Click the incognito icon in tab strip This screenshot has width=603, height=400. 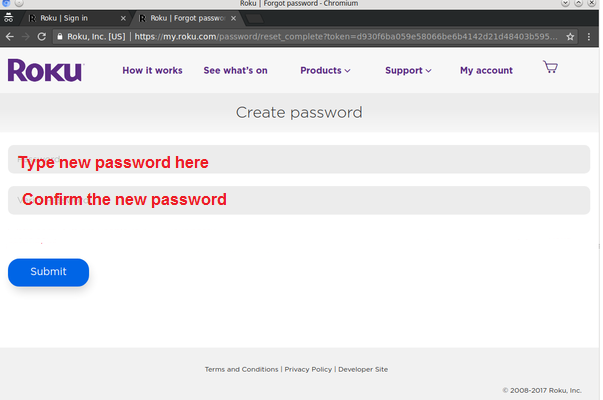(8, 18)
